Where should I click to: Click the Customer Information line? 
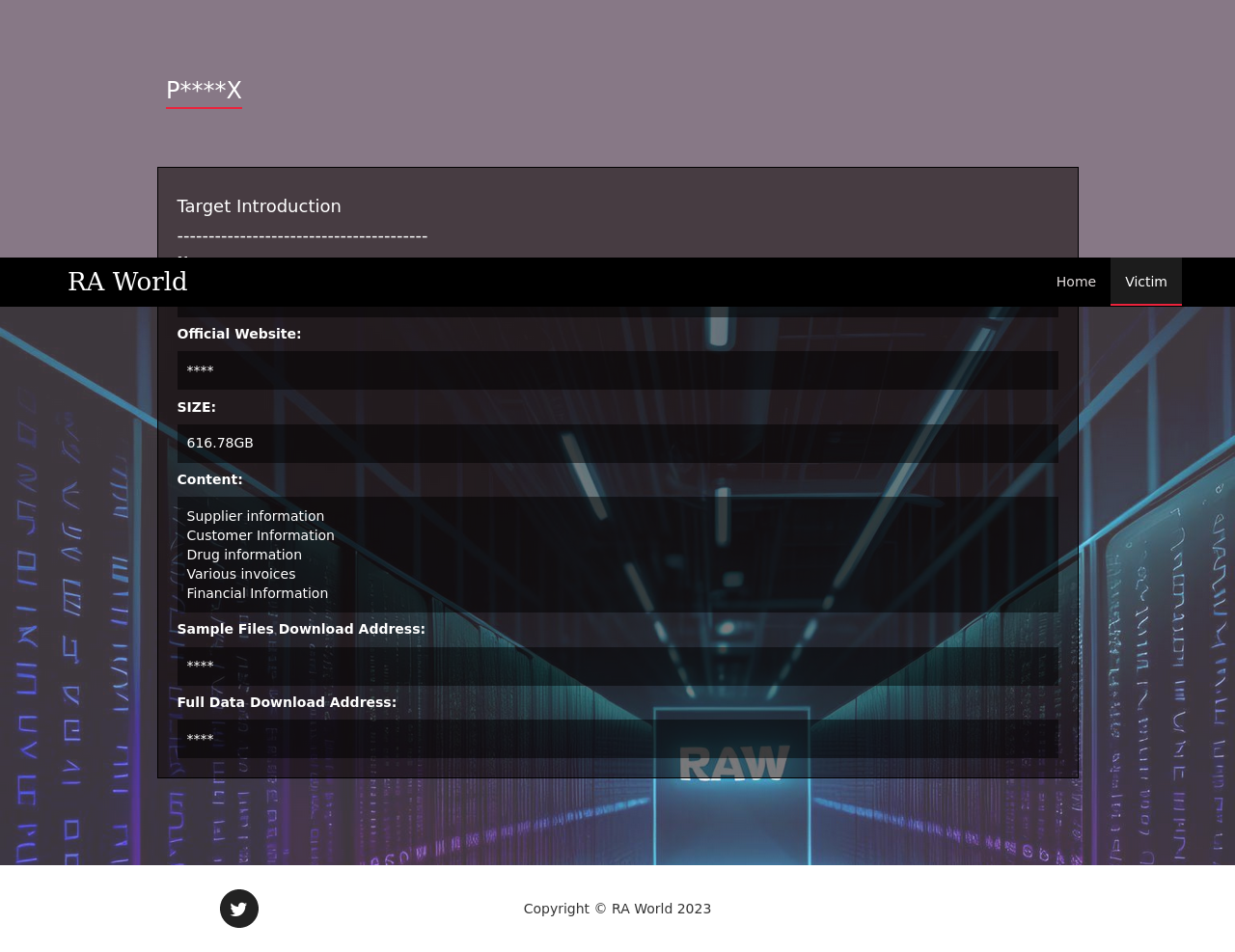coord(260,535)
